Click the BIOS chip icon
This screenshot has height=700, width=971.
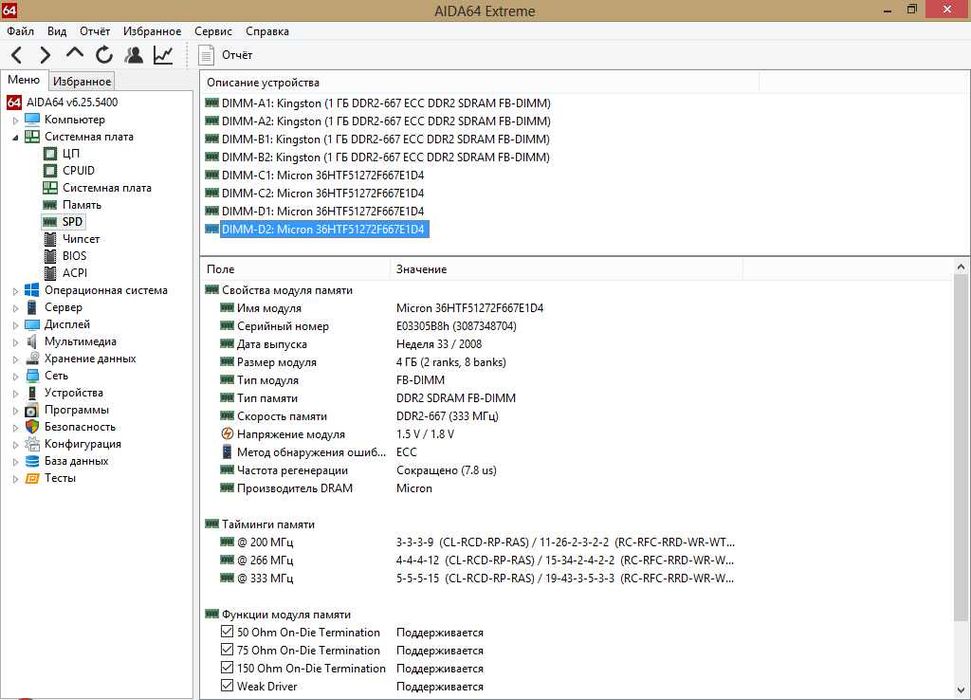50,256
